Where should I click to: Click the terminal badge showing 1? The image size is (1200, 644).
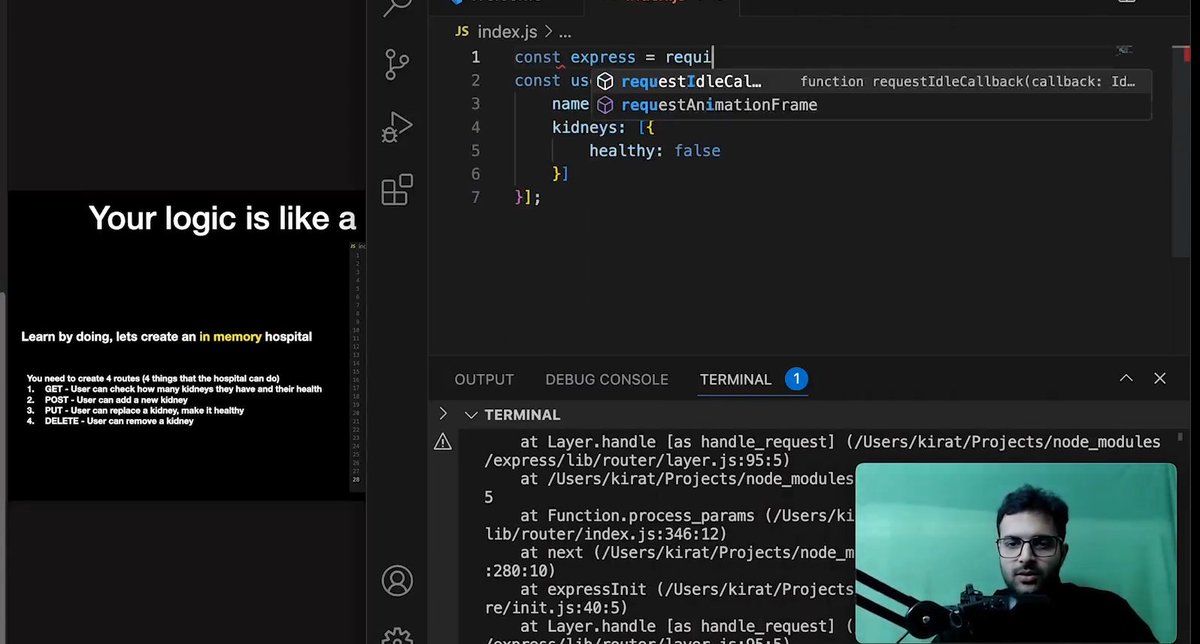tap(796, 379)
